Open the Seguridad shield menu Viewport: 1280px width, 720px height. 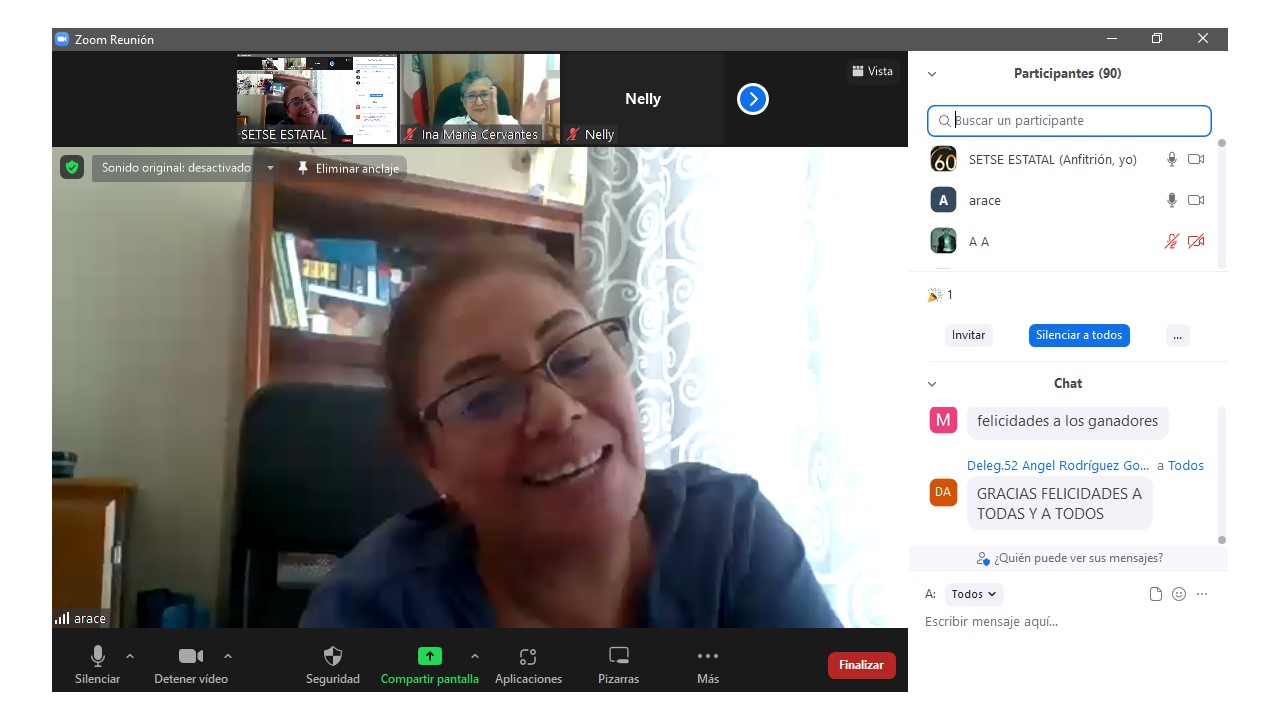tap(333, 665)
